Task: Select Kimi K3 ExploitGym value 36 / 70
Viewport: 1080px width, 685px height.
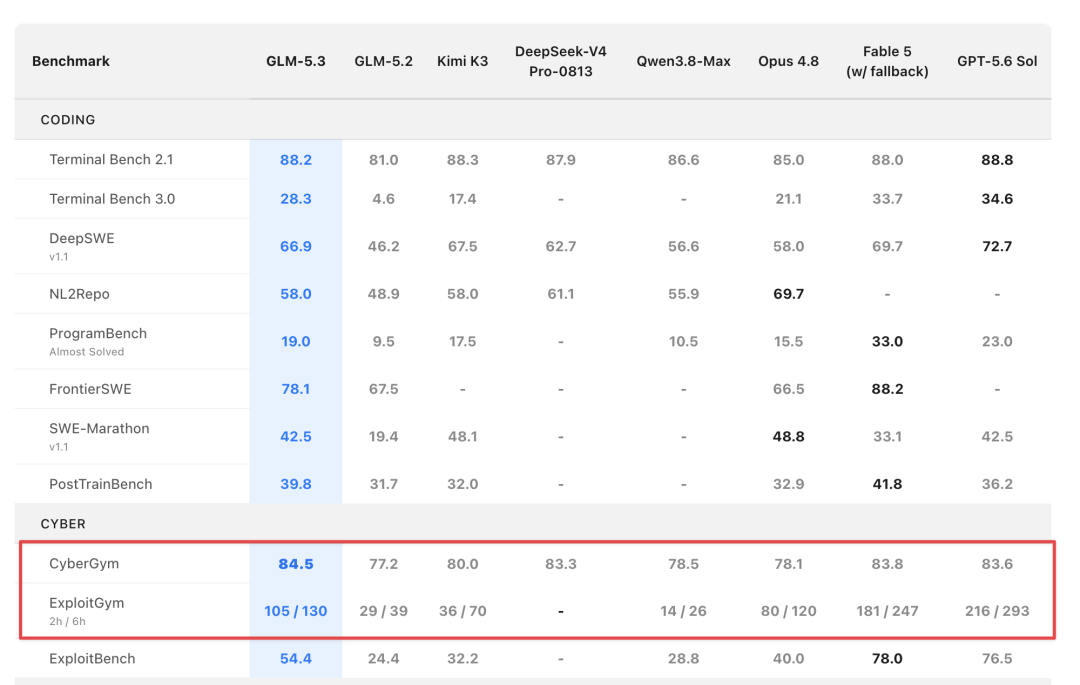Action: tap(462, 611)
